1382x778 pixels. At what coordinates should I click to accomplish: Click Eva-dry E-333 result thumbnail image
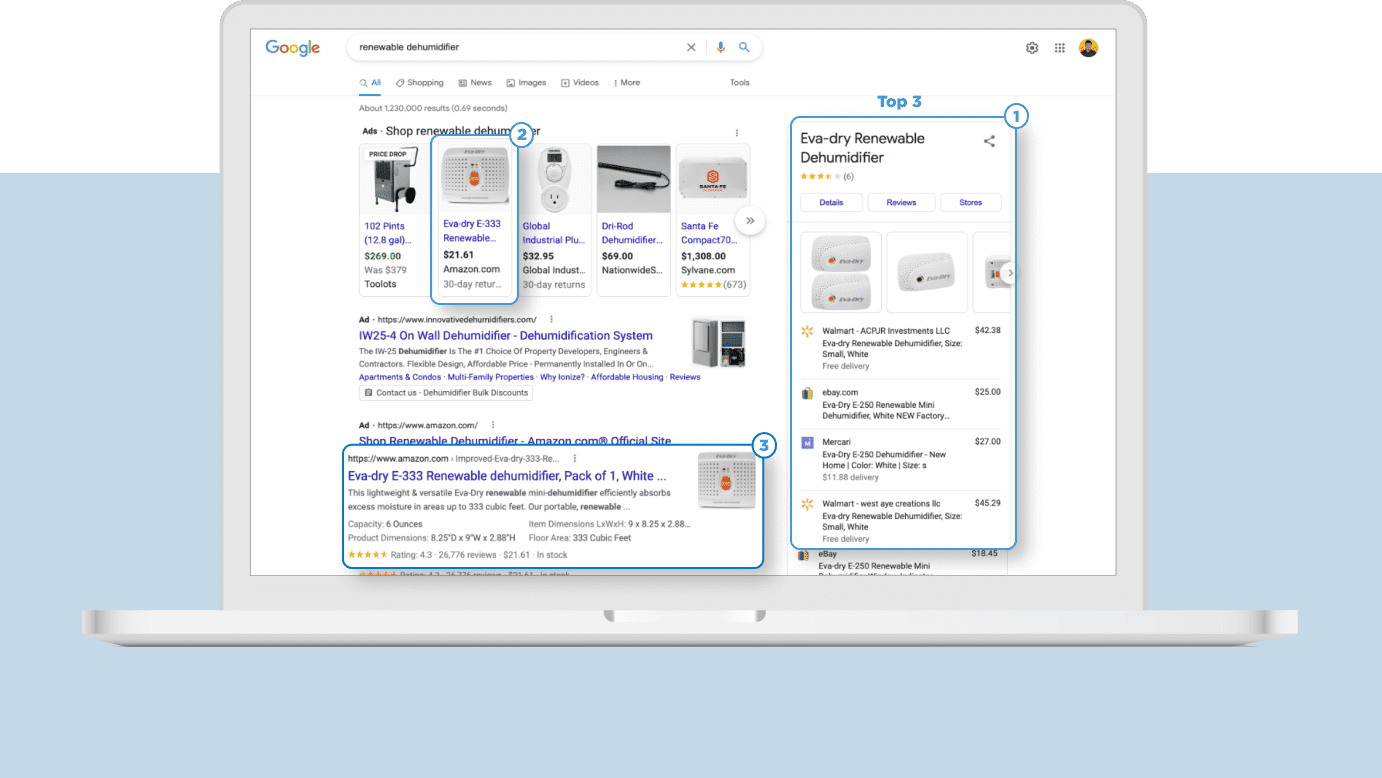[x=726, y=480]
